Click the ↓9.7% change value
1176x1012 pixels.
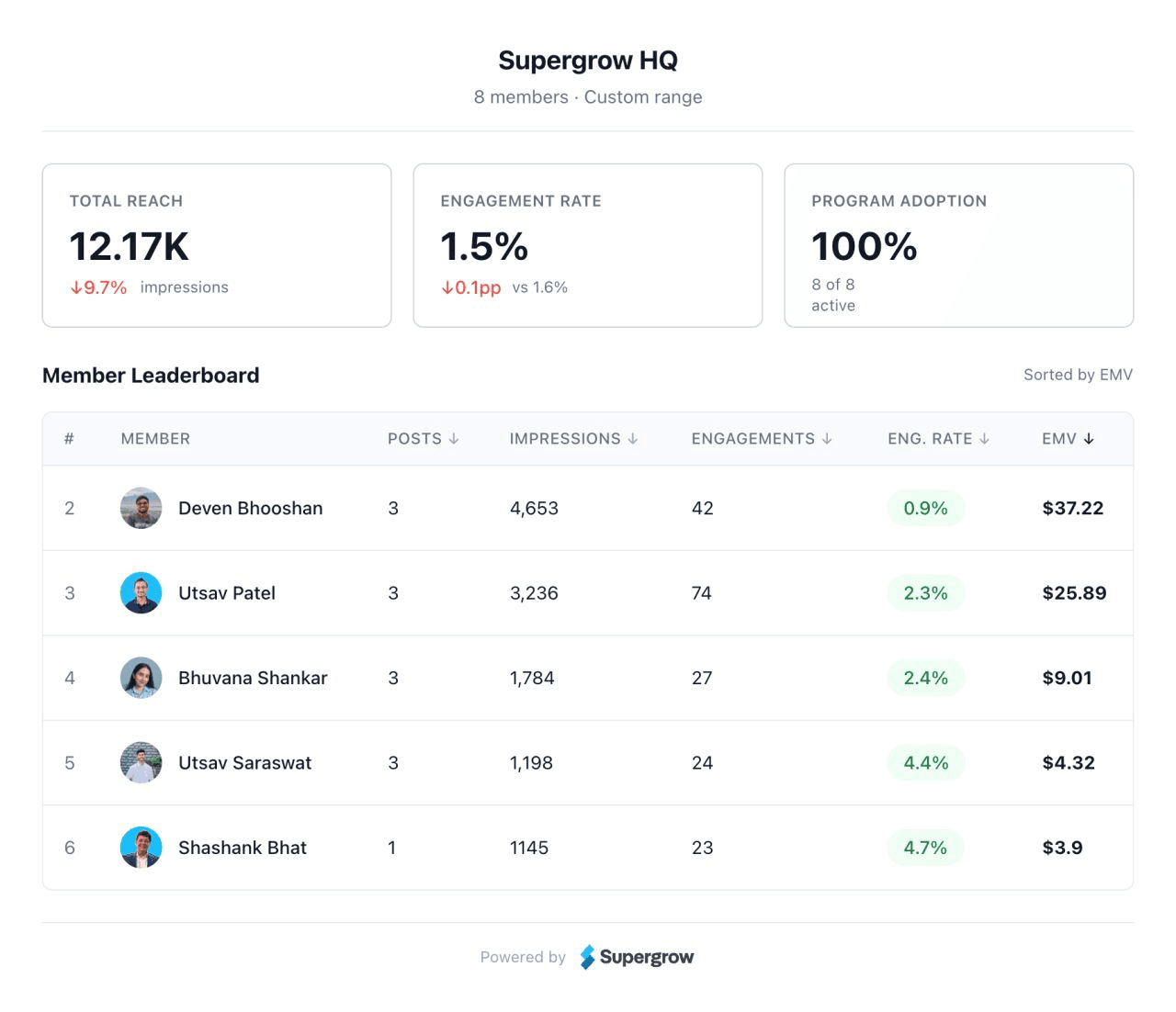[x=98, y=287]
